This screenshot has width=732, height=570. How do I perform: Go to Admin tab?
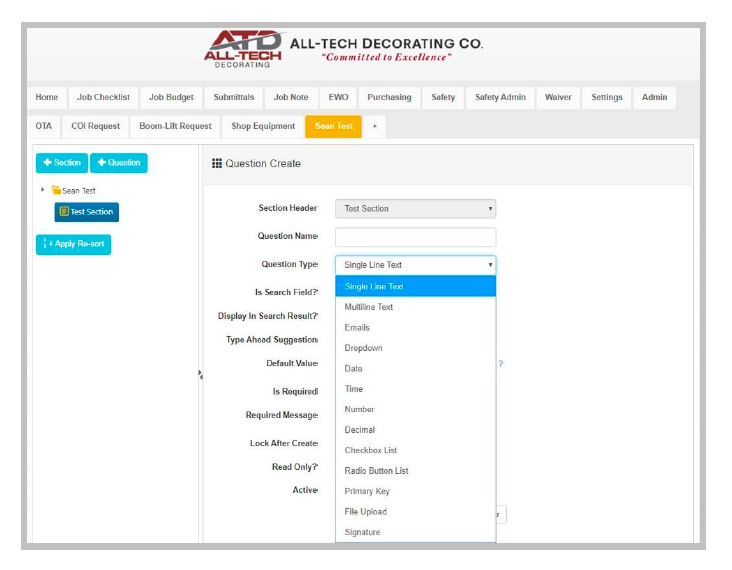coord(654,98)
